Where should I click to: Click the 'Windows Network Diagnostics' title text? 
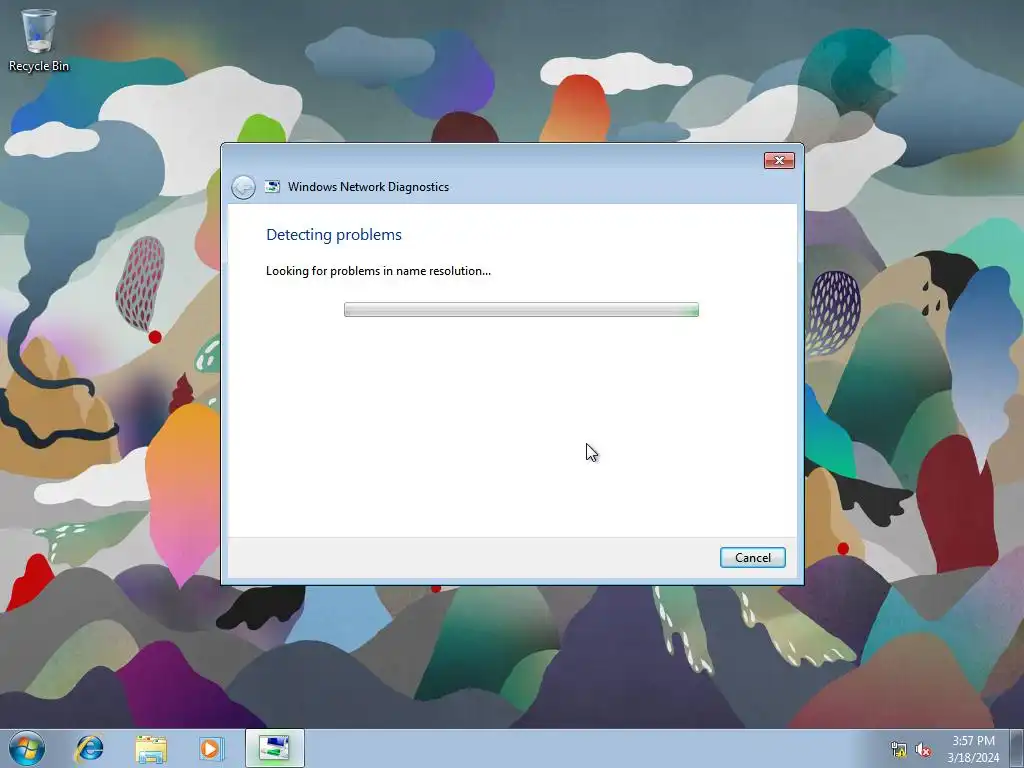[x=368, y=187]
